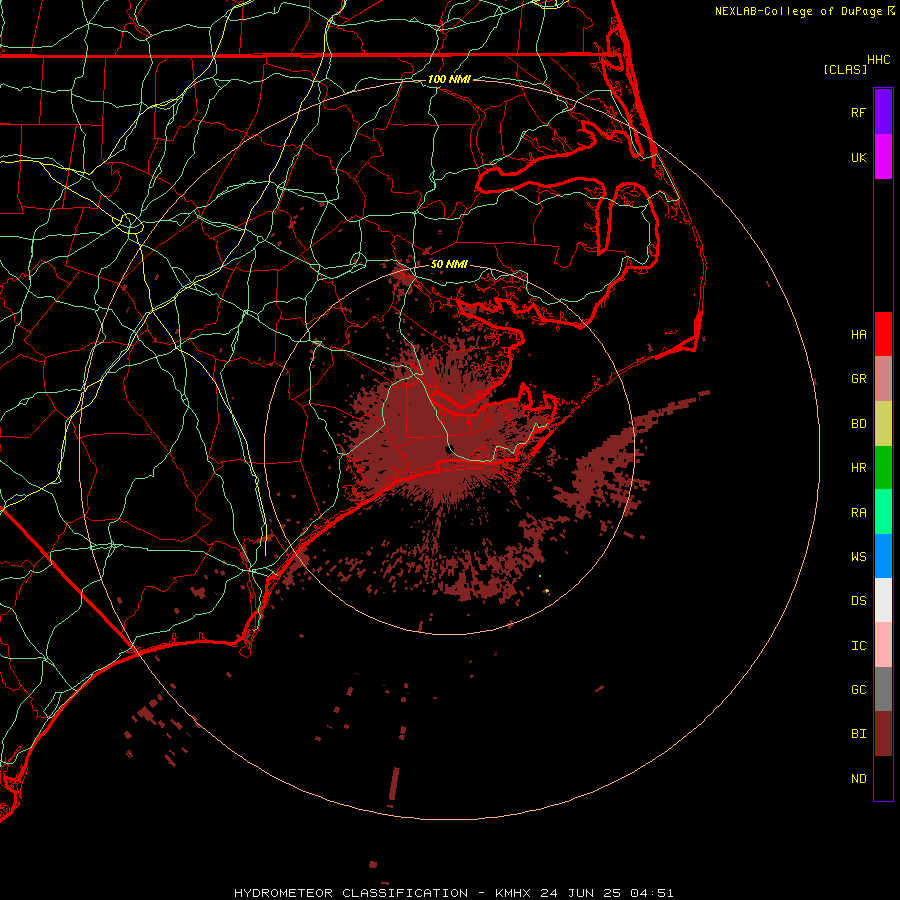
Task: Click the HHC product code text
Action: (x=878, y=60)
